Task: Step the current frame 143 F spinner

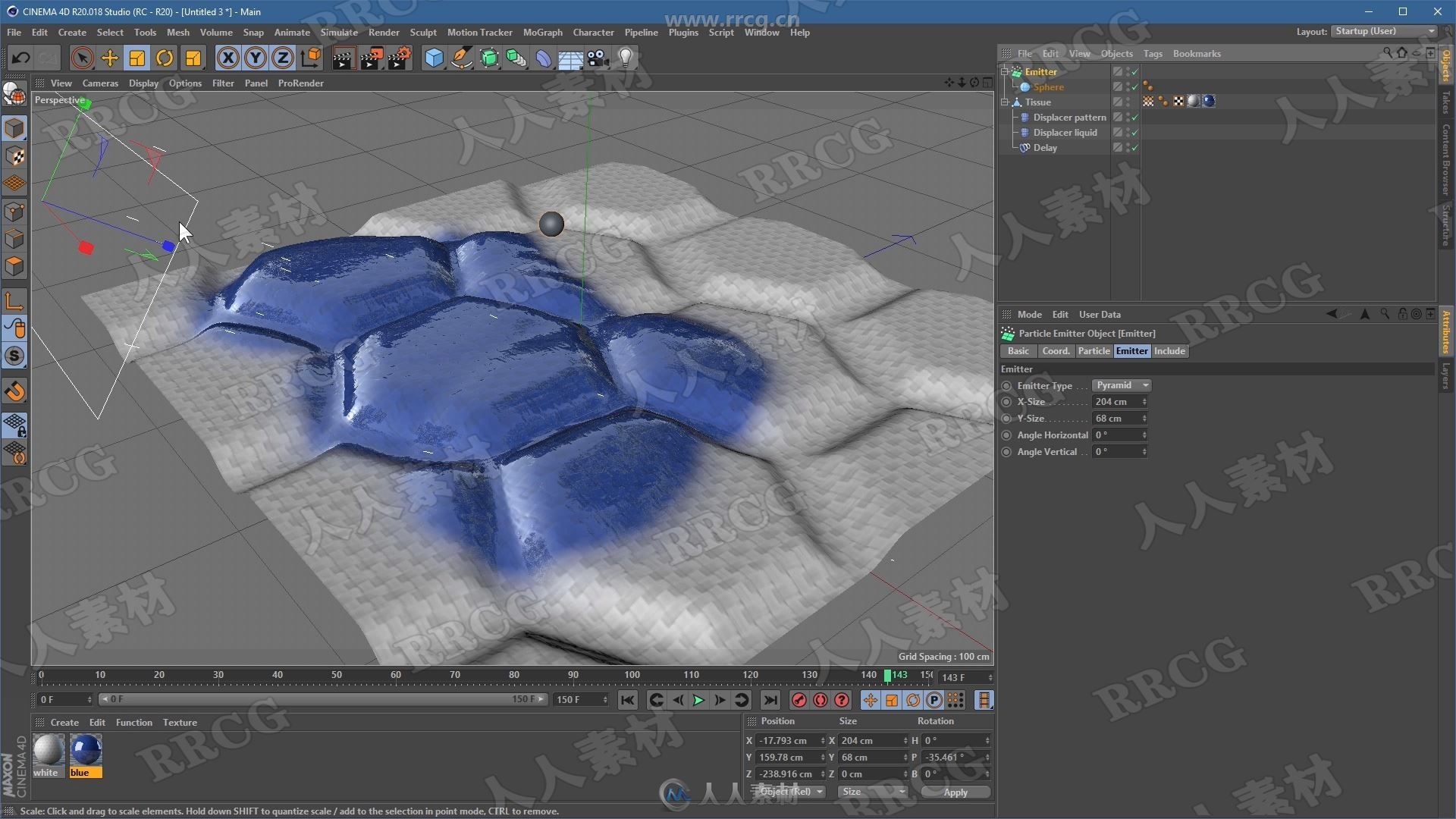Action: click(x=990, y=677)
